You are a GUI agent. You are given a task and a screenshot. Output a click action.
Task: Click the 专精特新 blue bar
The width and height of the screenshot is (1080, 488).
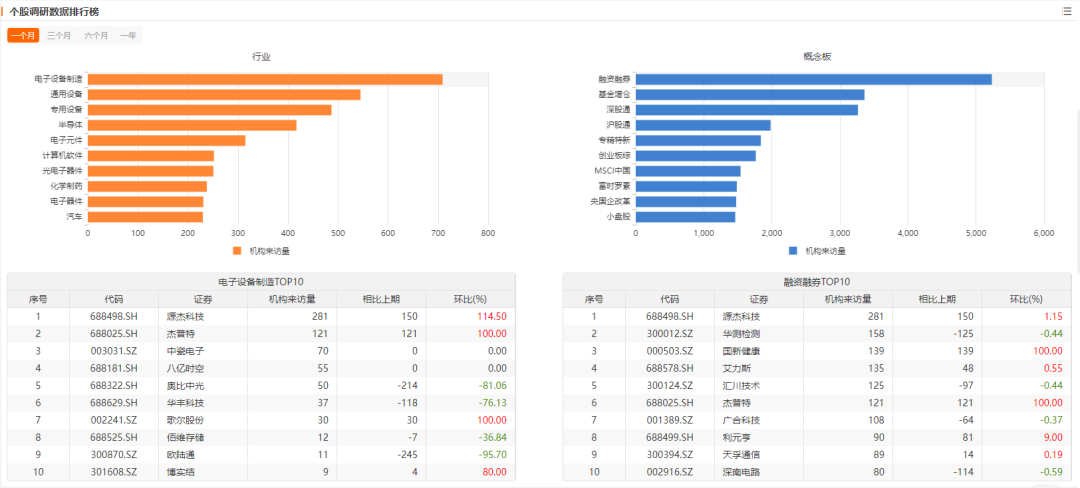[x=698, y=140]
